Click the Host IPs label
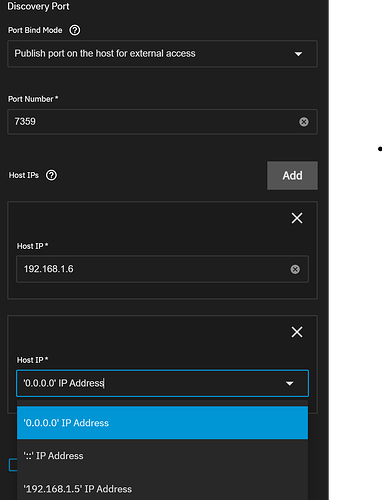Screen dimensions: 382x500 [24, 175]
